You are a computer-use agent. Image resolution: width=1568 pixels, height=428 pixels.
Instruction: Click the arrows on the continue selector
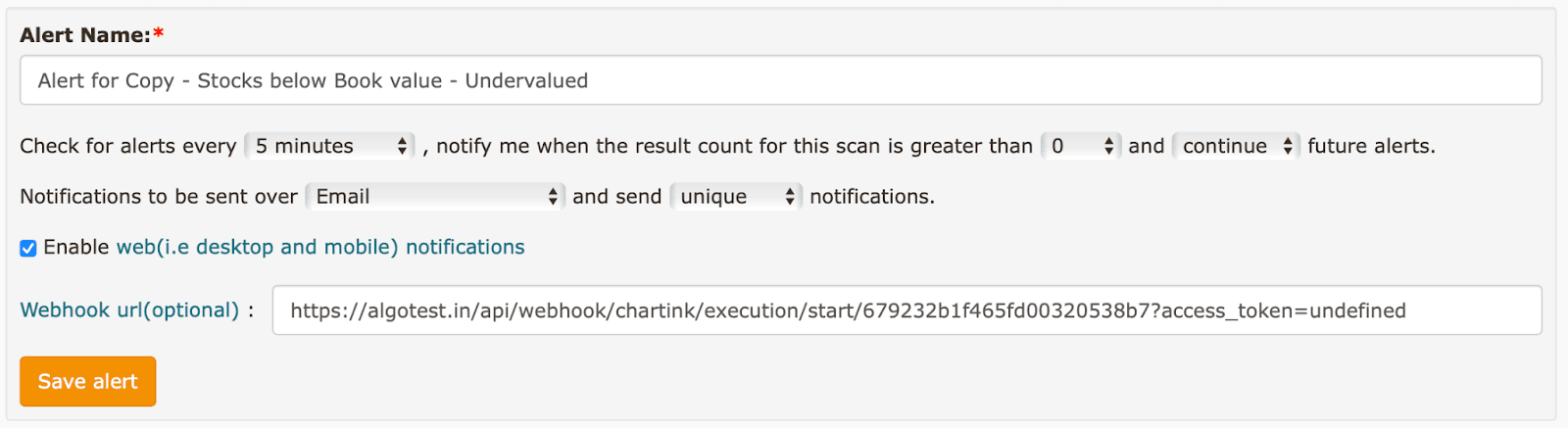(1288, 146)
